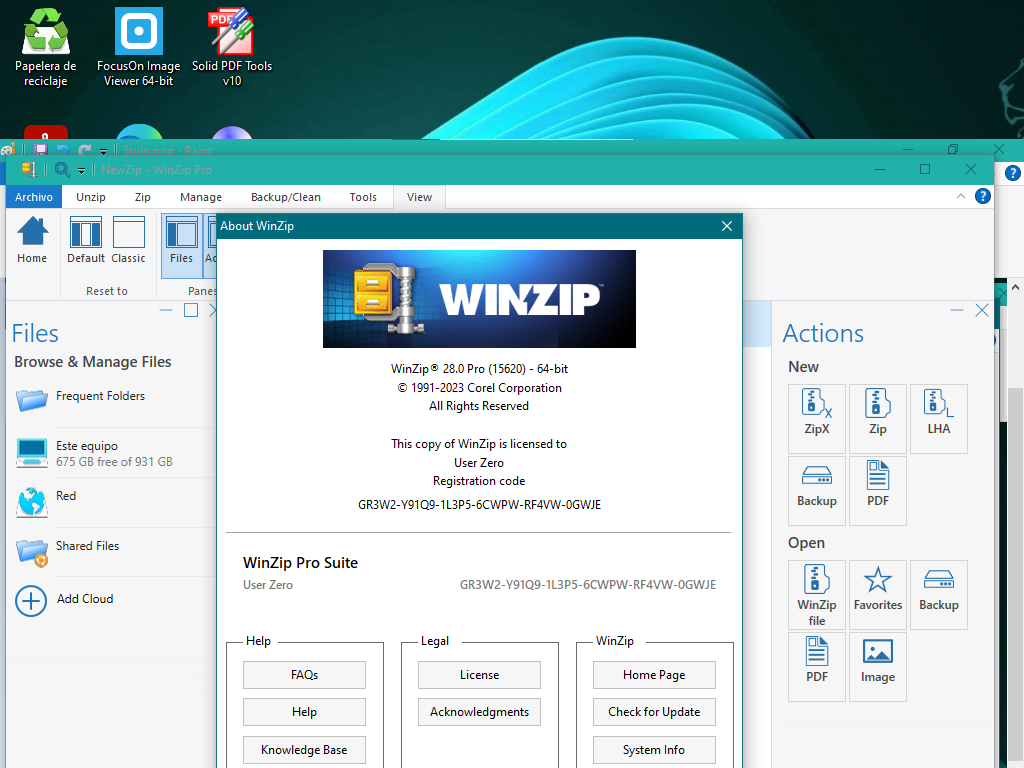Open the Knowledge Base button
Screen dimensions: 1024x768
tap(304, 750)
